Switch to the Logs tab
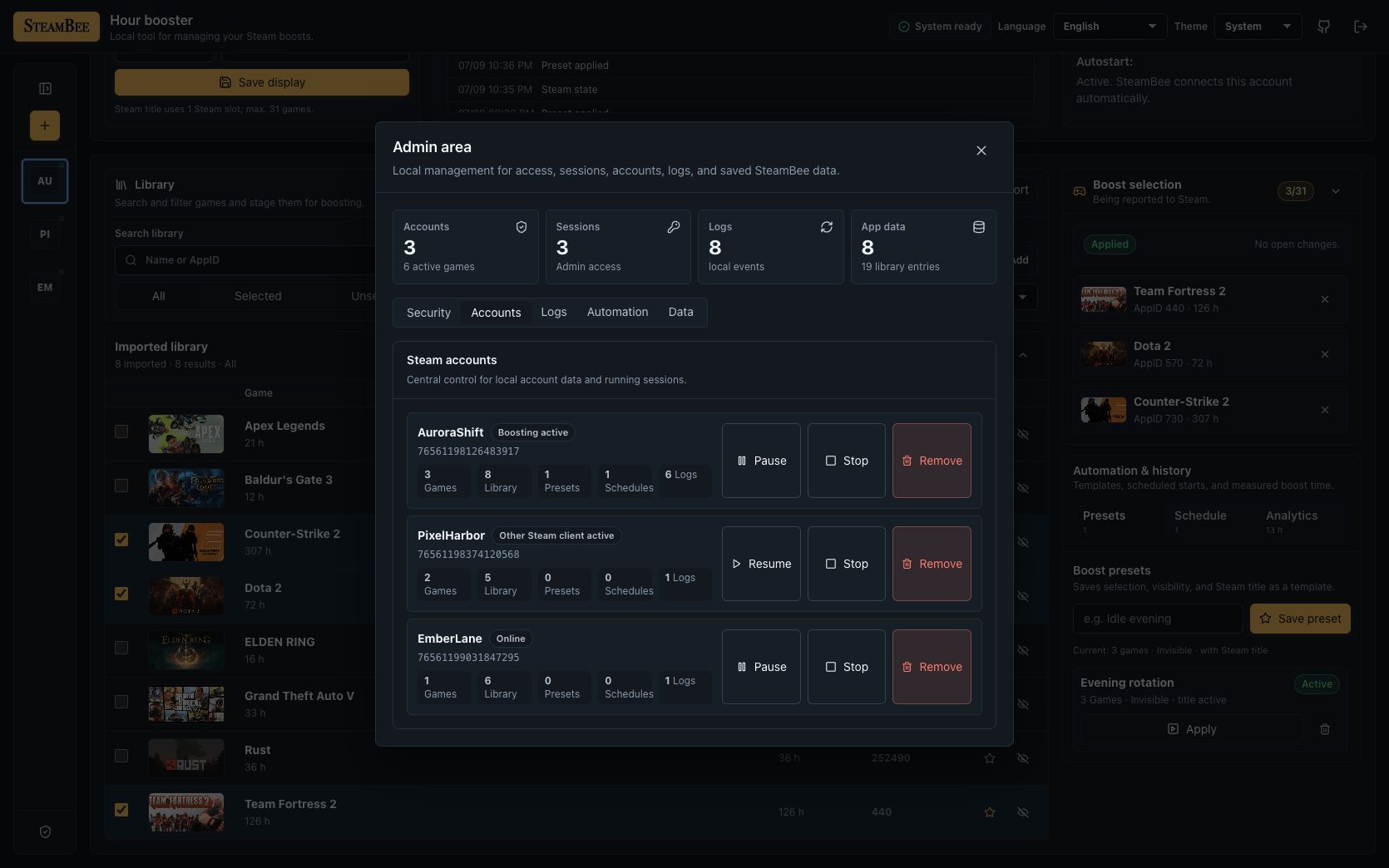This screenshot has width=1389, height=868. (554, 313)
